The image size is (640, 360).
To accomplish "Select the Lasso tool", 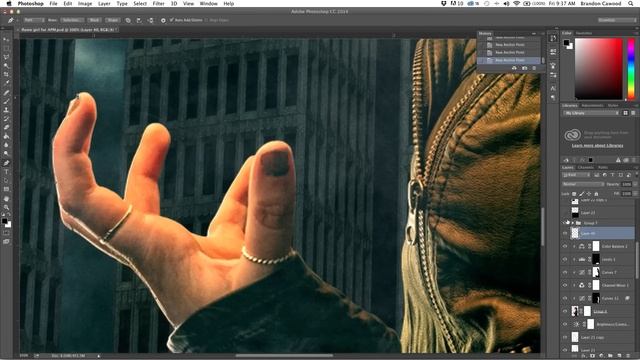I will click(x=6, y=57).
